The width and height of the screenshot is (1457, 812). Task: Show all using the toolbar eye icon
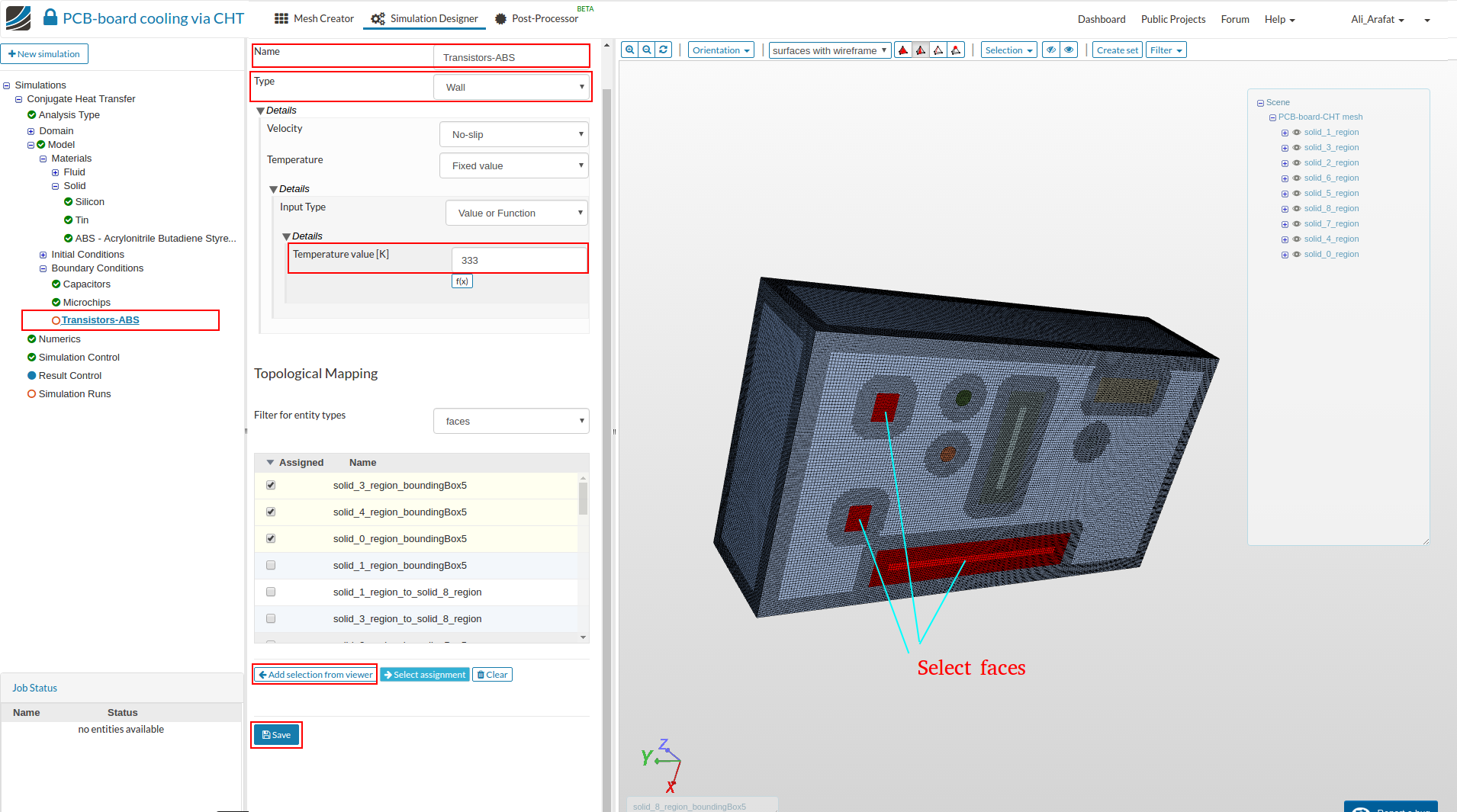[1069, 50]
